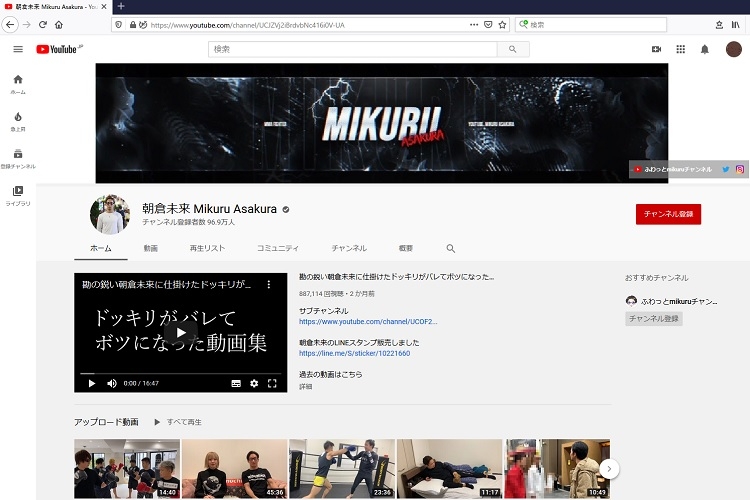Open the 10:49 video thumbnail
Screen dimensions: 750x500
pos(557,469)
